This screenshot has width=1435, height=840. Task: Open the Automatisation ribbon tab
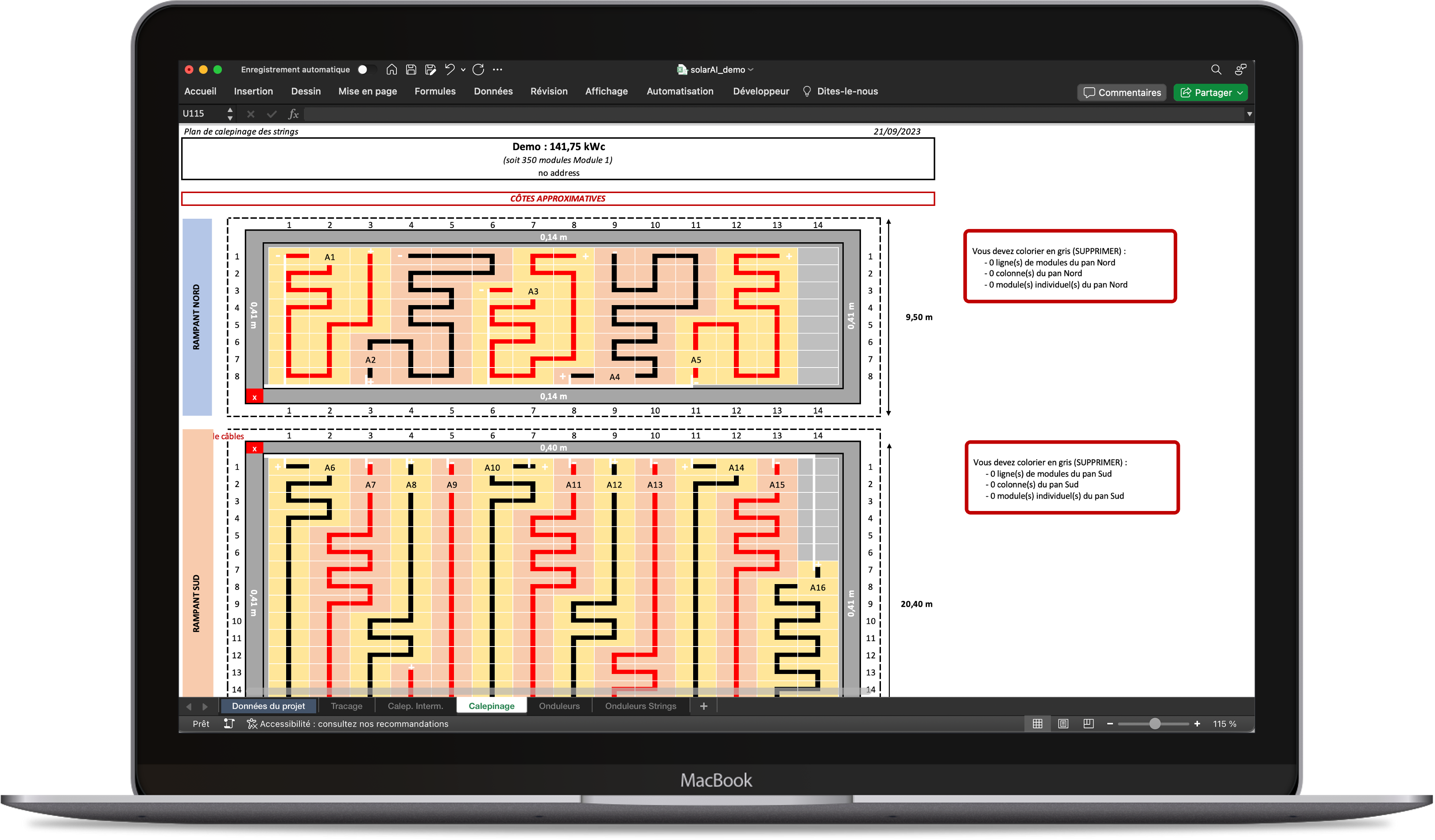pyautogui.click(x=679, y=91)
